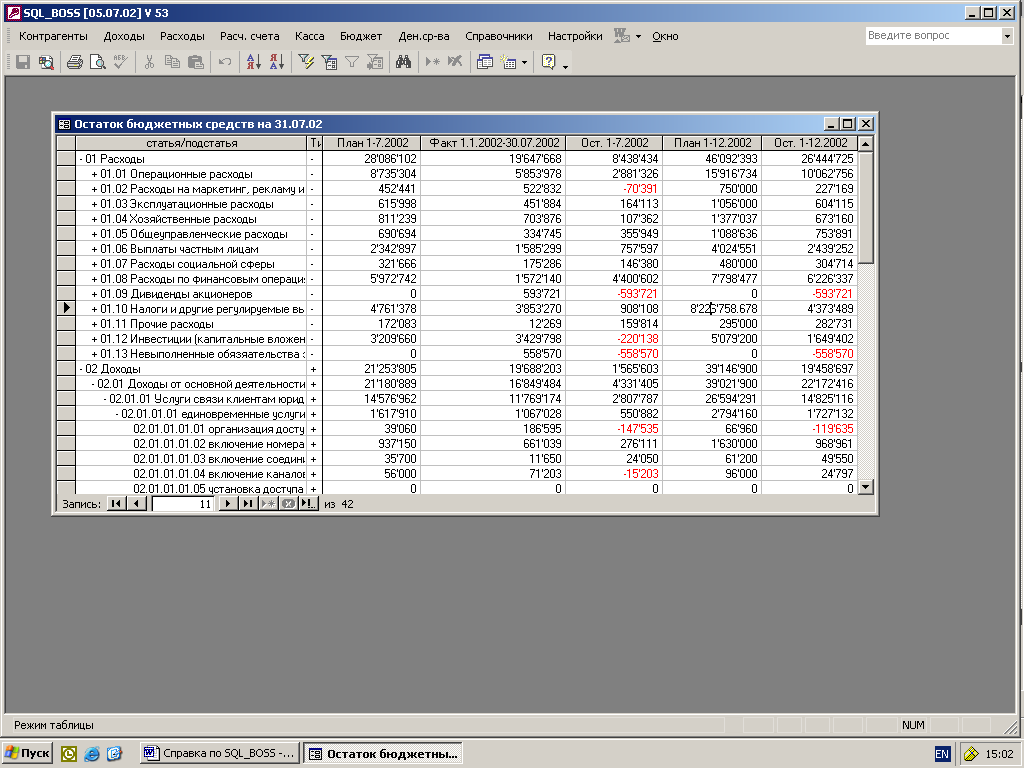
Task: Apply filter by selection icon
Action: coord(307,62)
